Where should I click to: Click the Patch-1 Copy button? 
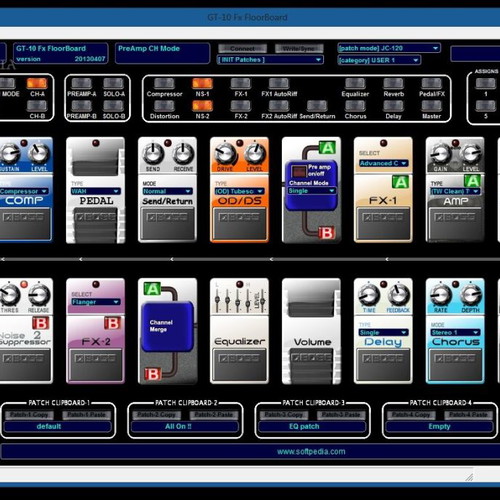tap(29, 415)
